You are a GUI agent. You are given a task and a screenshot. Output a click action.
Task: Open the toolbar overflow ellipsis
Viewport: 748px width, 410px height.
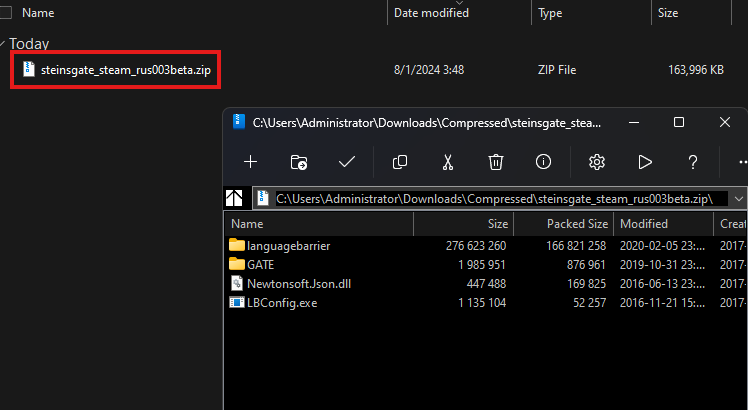(743, 162)
